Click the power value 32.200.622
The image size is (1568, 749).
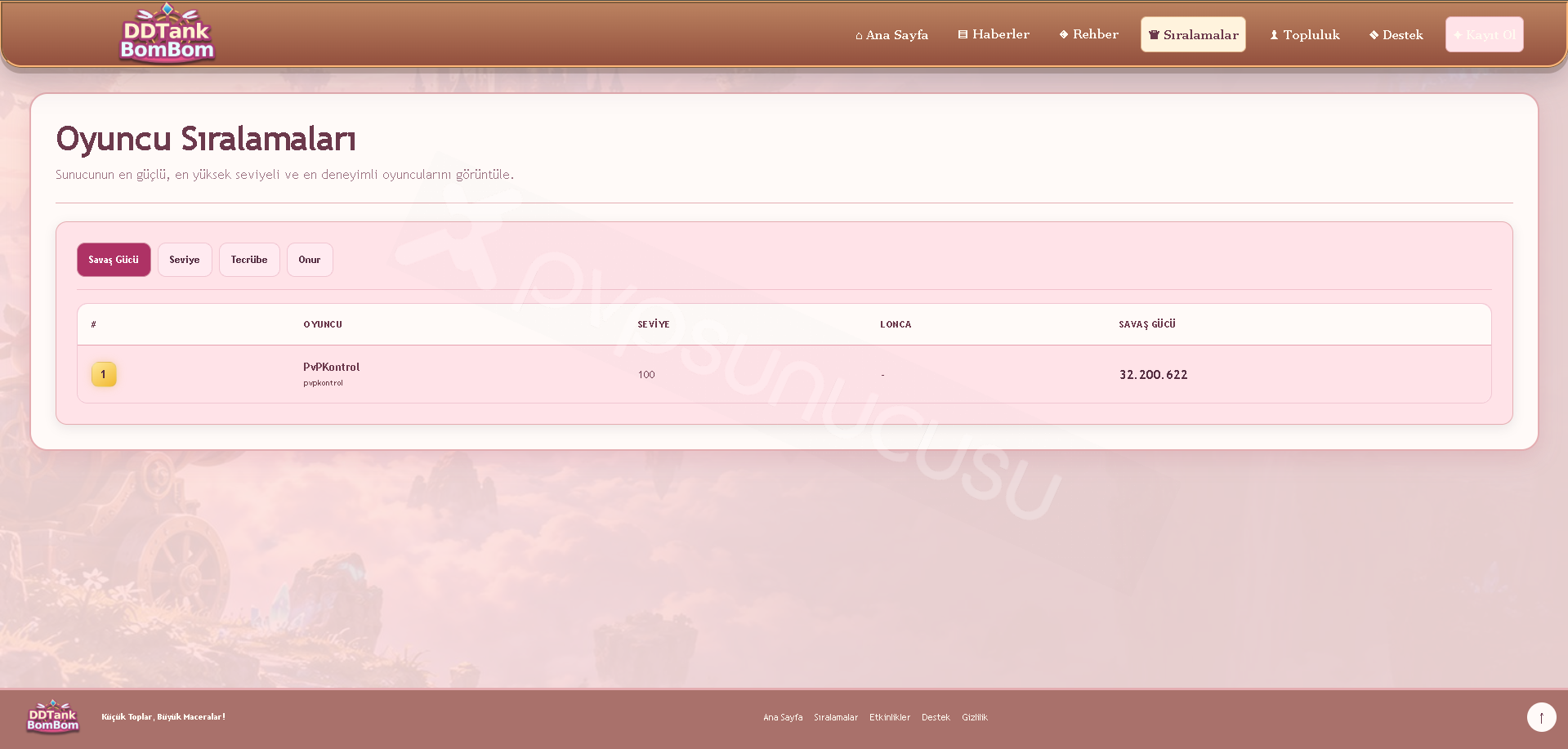[1153, 375]
